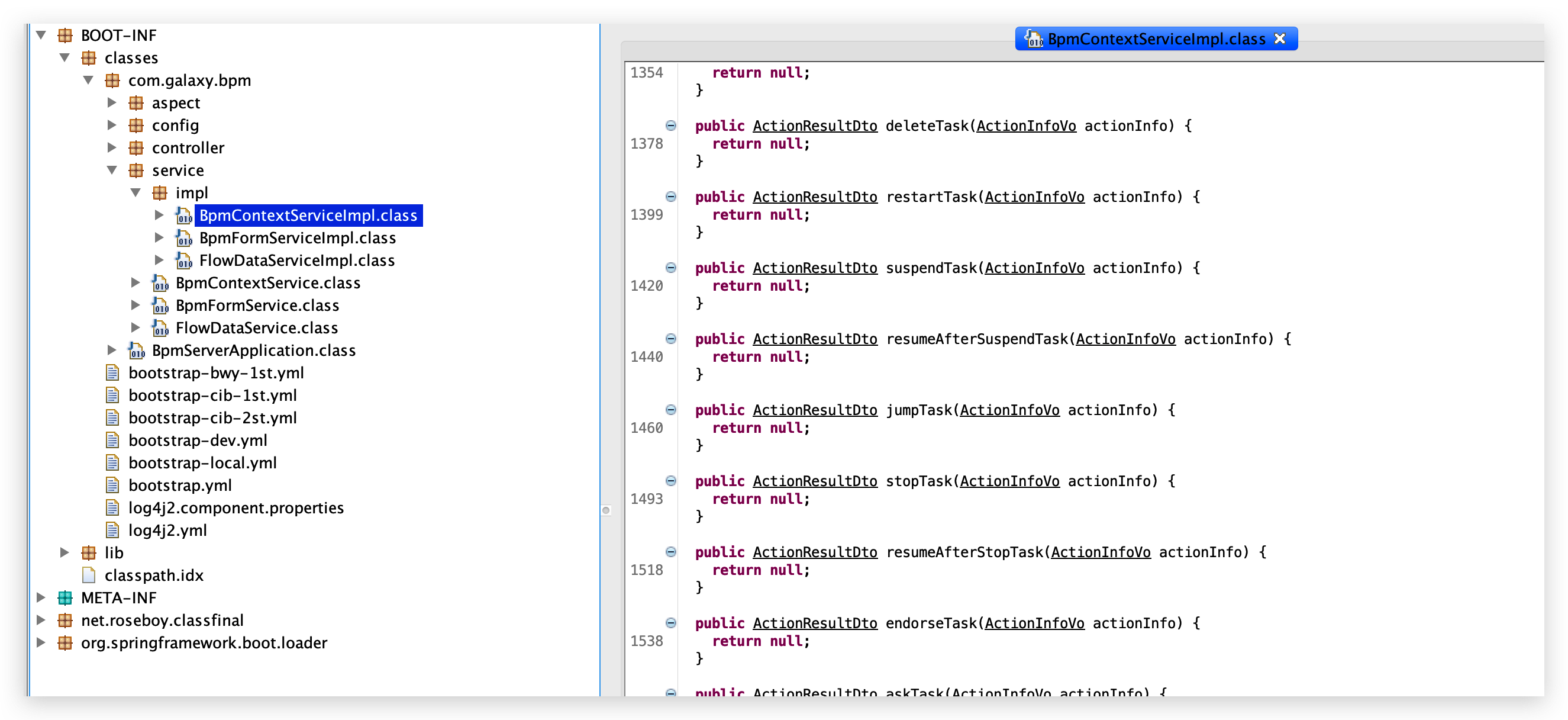
Task: Expand net.roseboy.classfinal package
Action: pos(41,621)
